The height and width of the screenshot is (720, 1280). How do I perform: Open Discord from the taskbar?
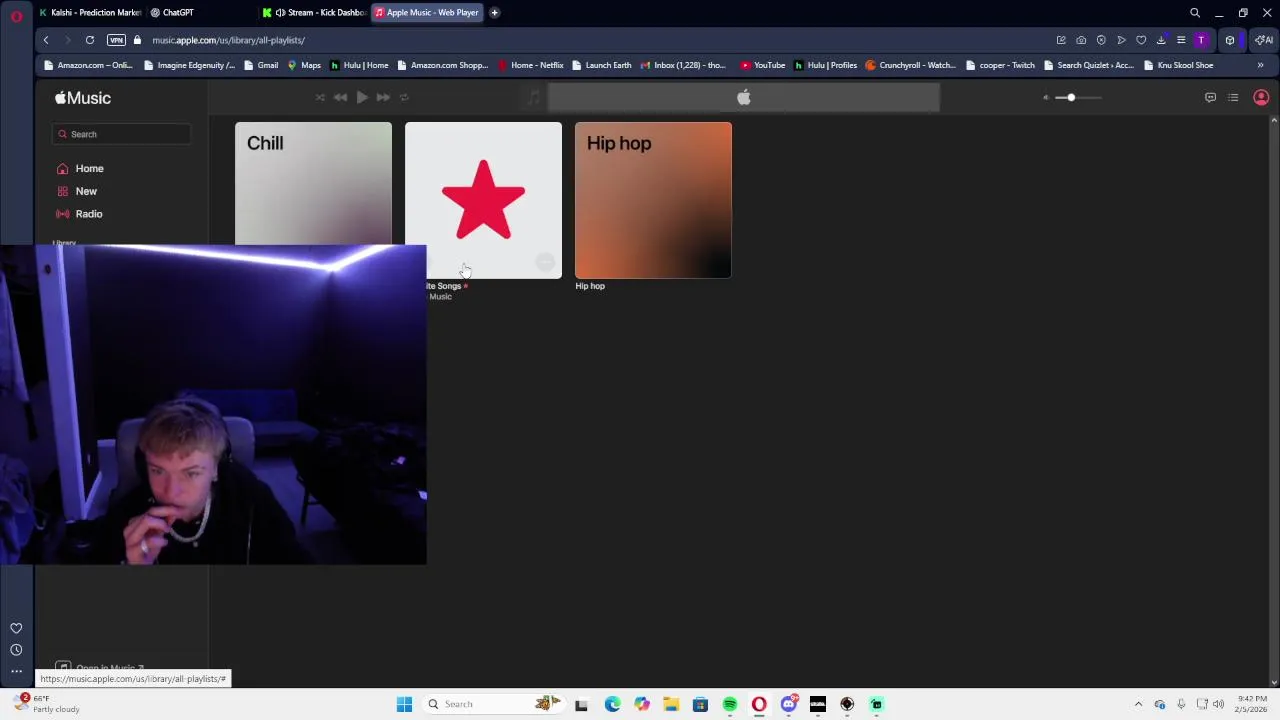click(x=789, y=704)
